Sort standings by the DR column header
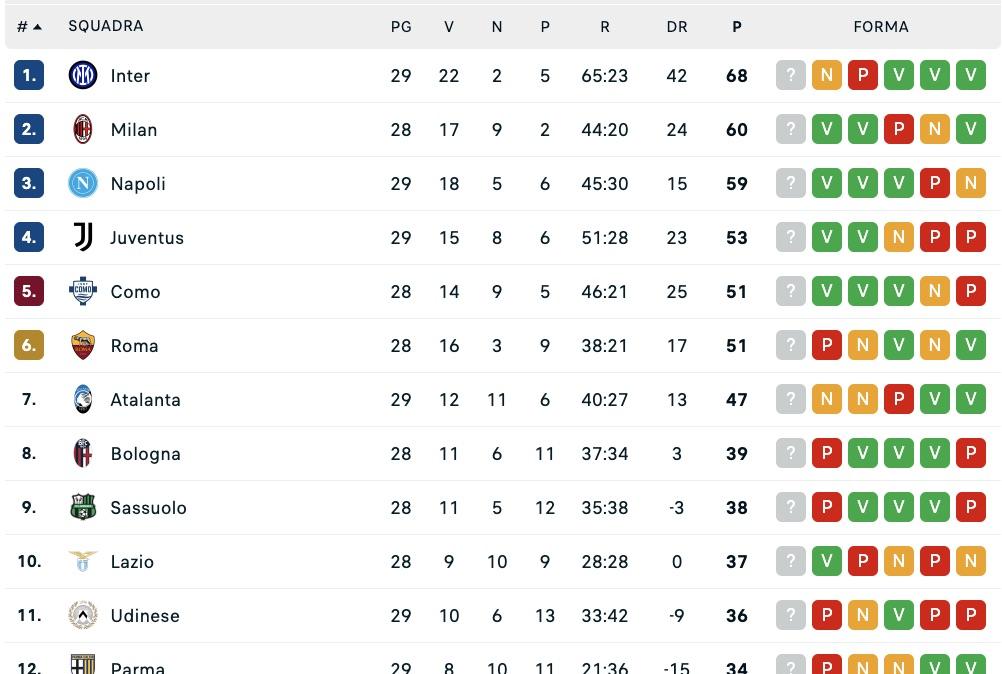1002x674 pixels. pos(677,26)
